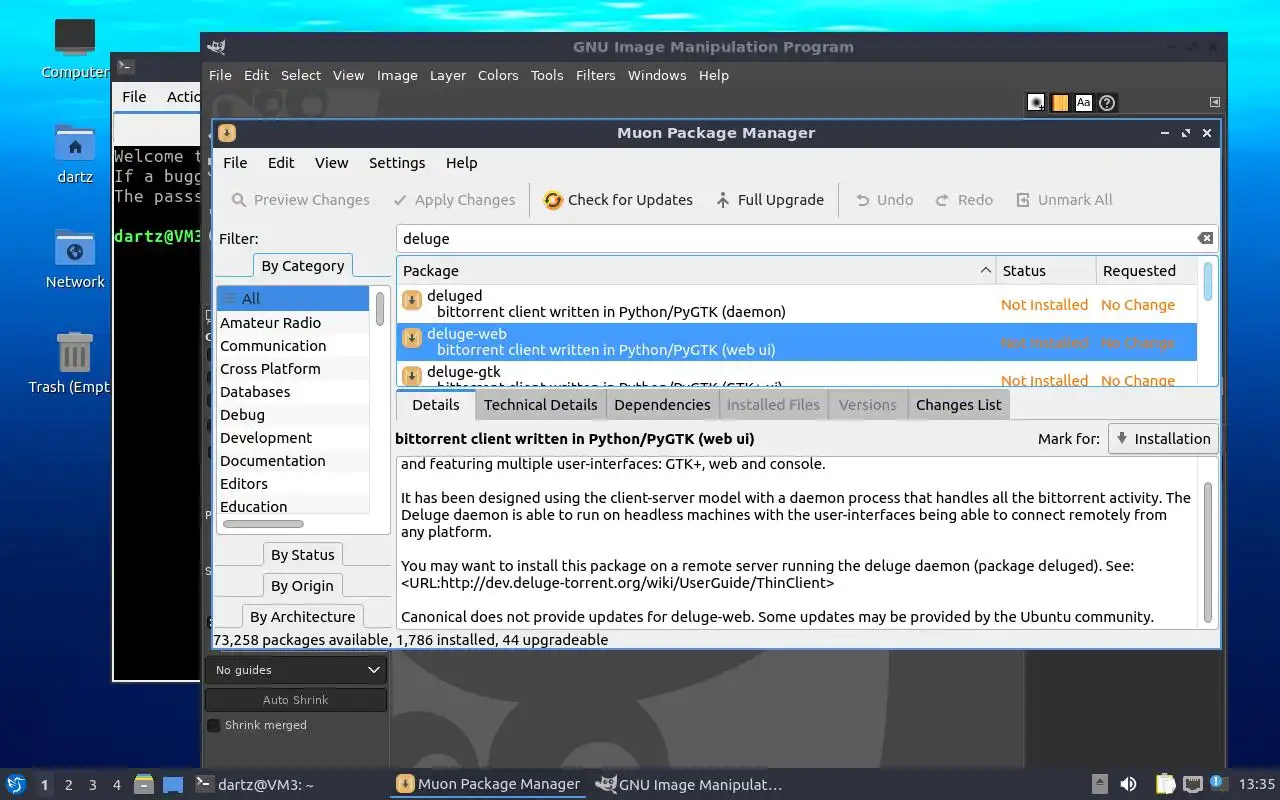The width and height of the screenshot is (1280, 800).
Task: Toggle the Shrink merged checkbox in GIMP
Action: 213,725
